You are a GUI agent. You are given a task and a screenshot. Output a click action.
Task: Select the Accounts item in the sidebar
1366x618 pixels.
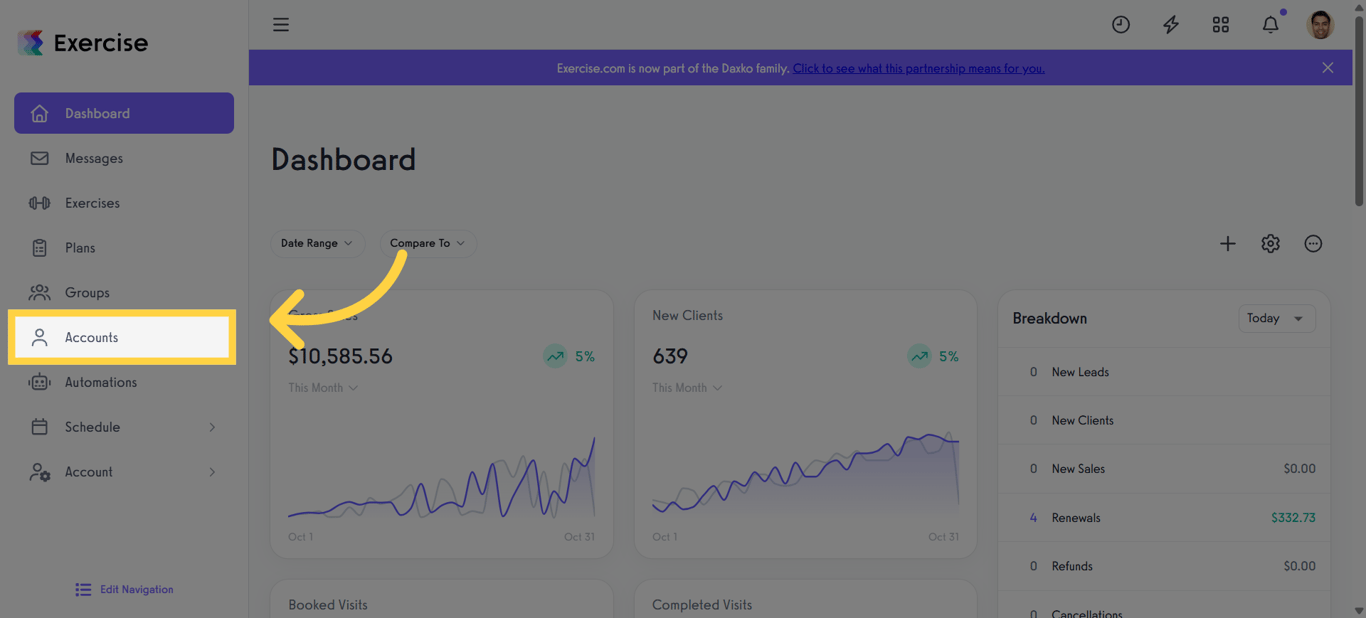point(91,337)
